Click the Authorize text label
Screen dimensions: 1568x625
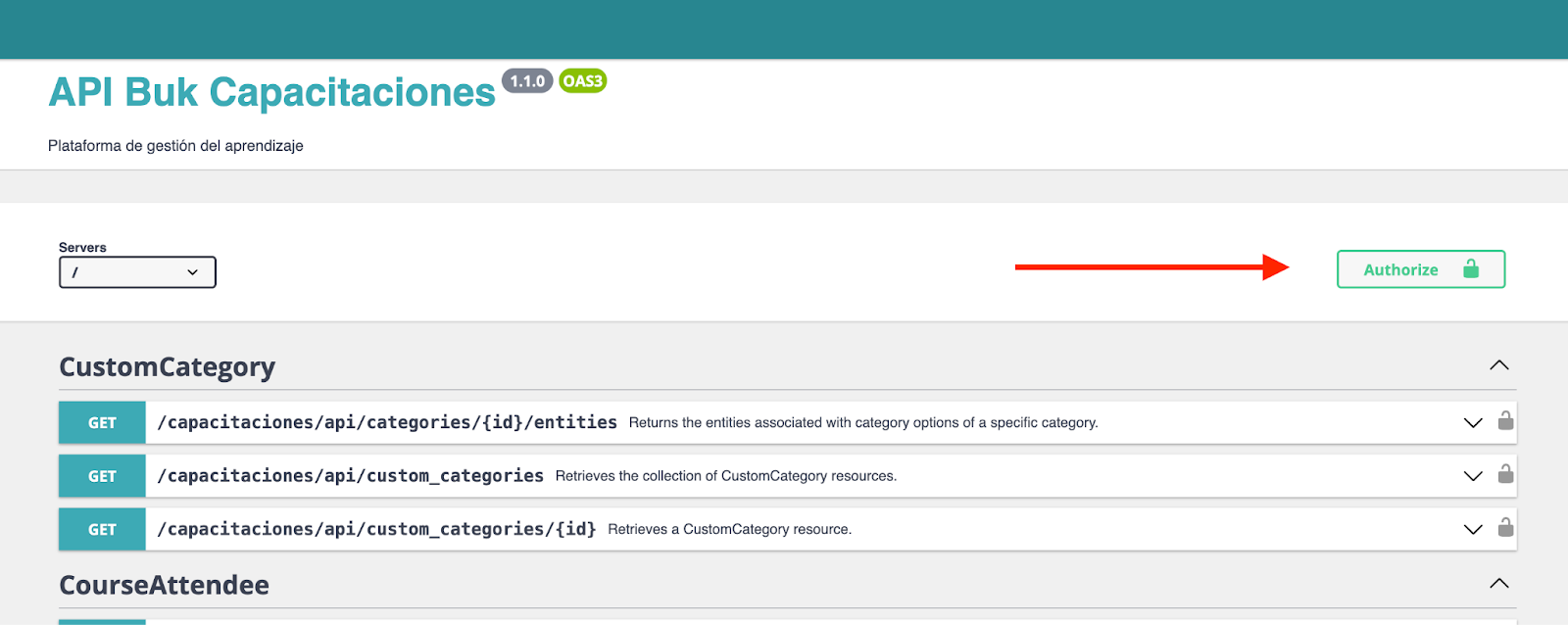1400,270
